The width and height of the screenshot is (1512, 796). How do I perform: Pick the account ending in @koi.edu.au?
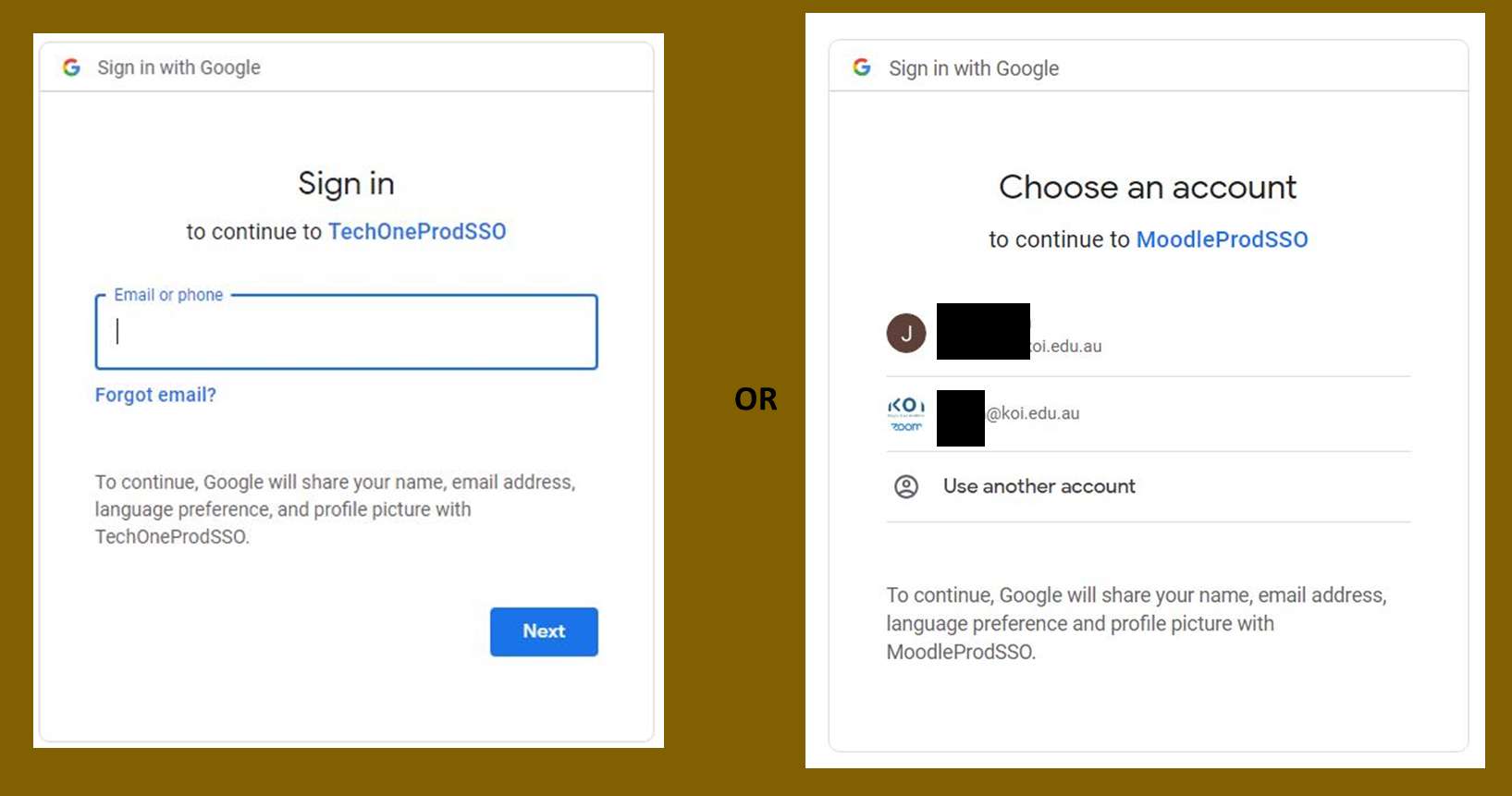[1032, 413]
